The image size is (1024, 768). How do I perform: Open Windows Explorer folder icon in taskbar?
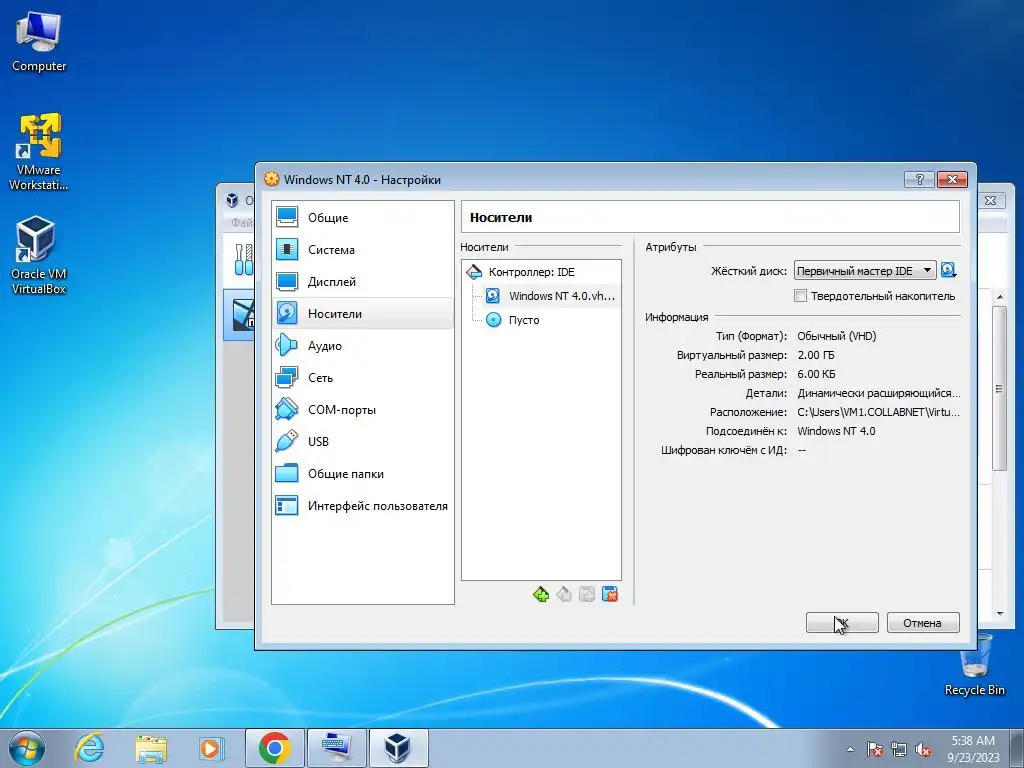coord(151,748)
